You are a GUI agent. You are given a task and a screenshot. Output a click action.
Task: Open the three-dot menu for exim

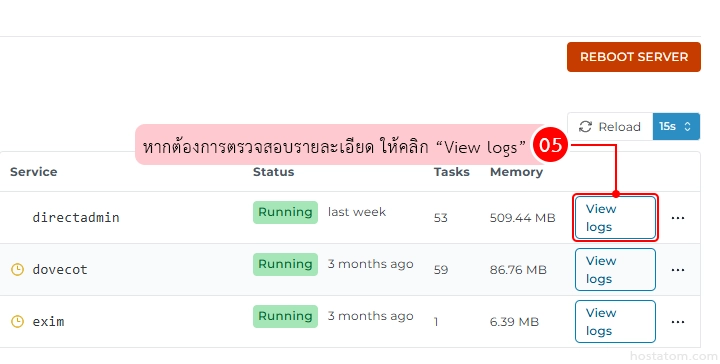pos(678,322)
